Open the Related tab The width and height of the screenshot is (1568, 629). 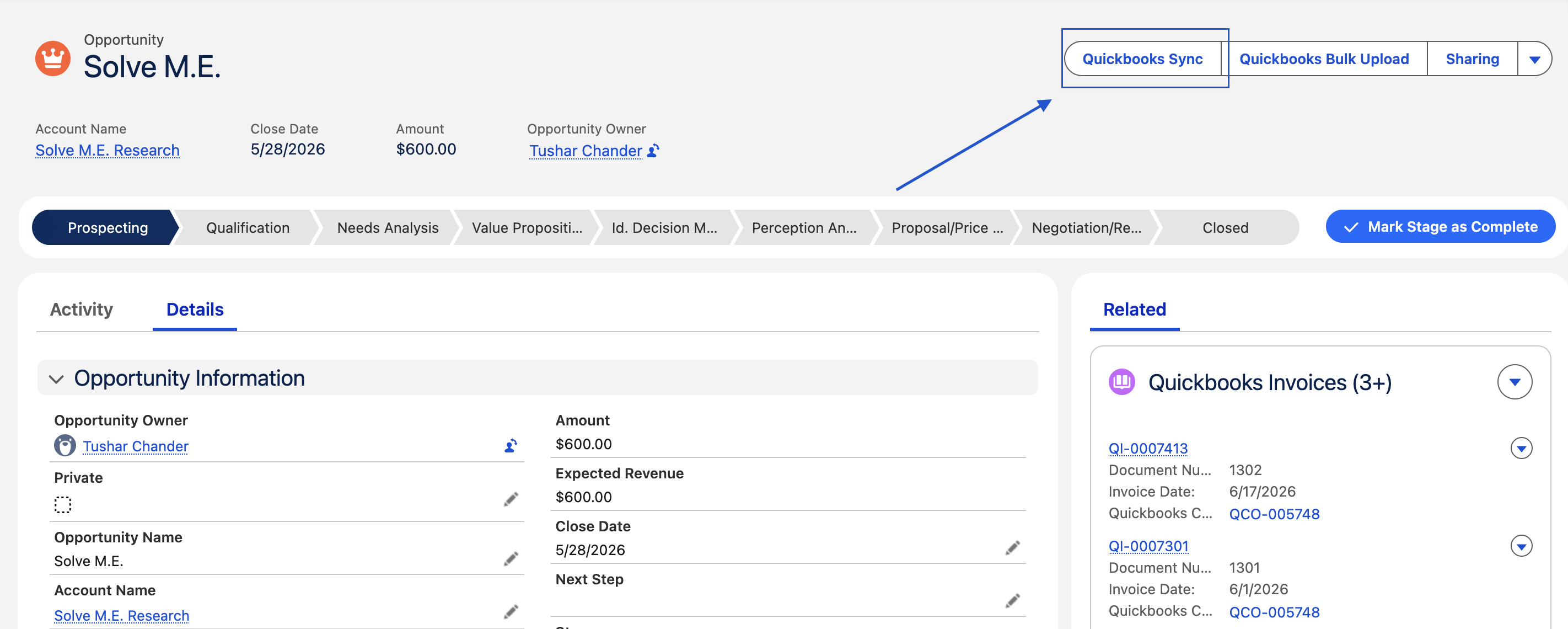point(1135,310)
